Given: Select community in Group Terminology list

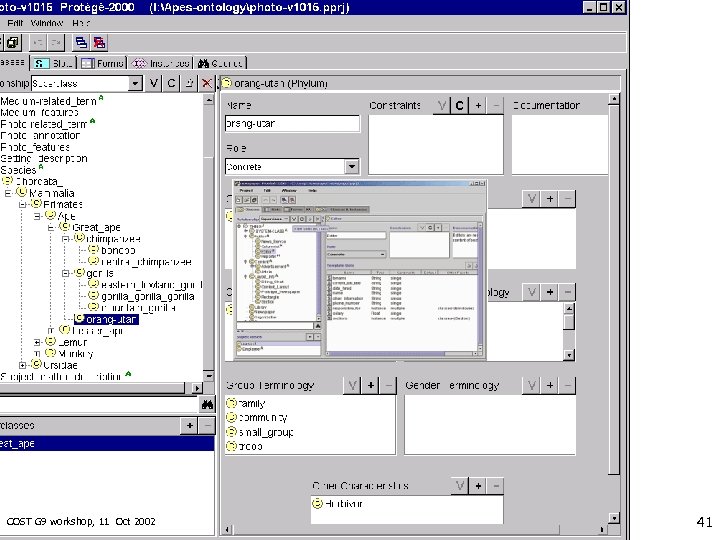Looking at the screenshot, I should (x=263, y=418).
